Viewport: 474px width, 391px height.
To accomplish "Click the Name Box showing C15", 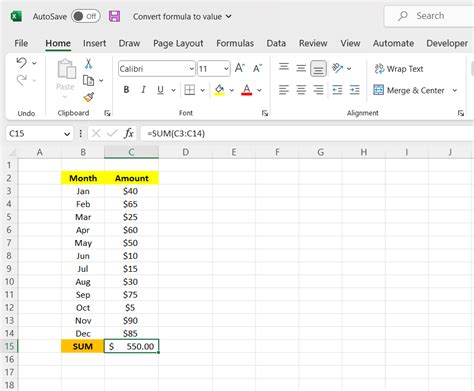I will 39,134.
